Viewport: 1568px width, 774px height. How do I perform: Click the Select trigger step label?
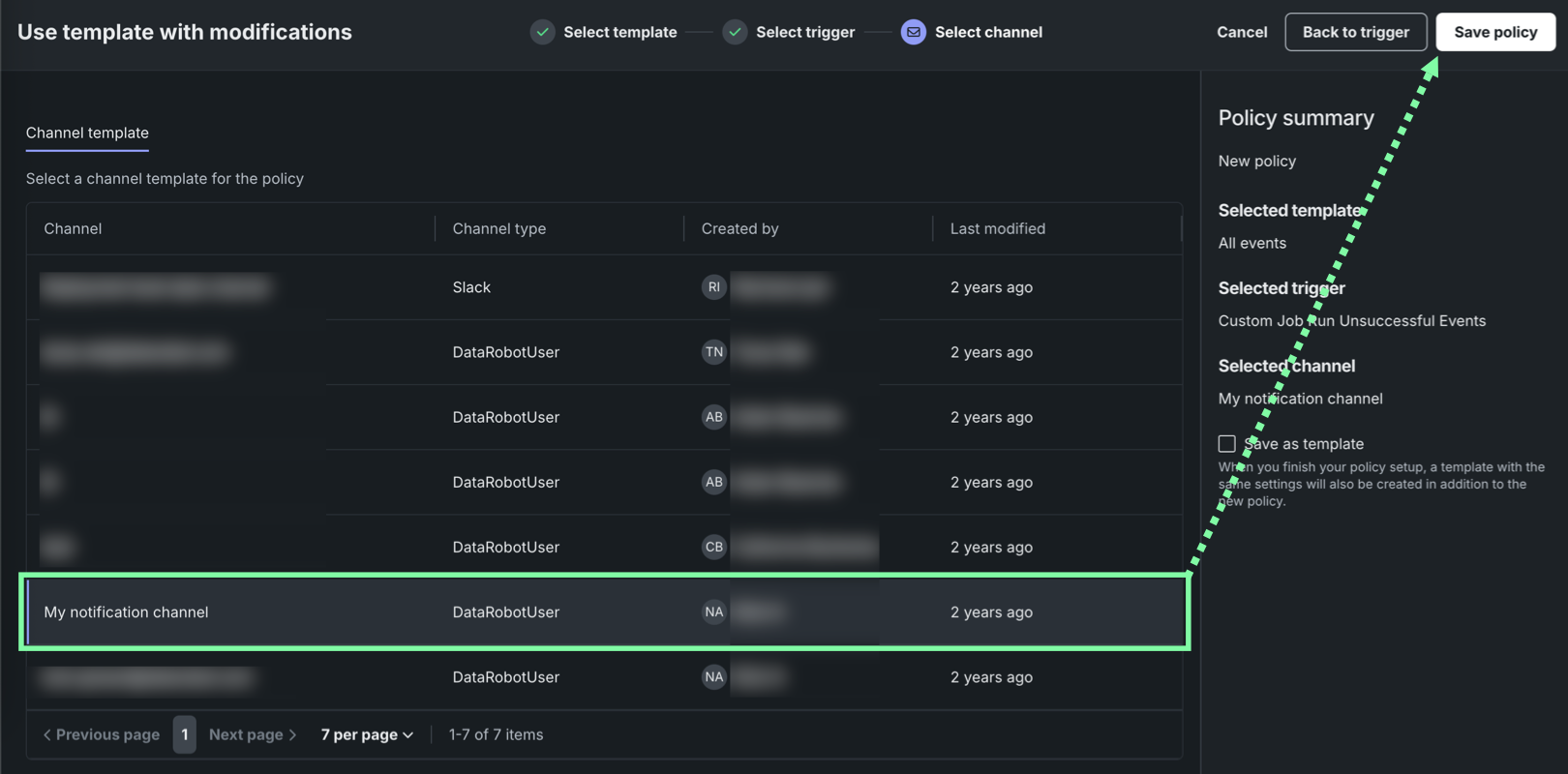point(805,32)
